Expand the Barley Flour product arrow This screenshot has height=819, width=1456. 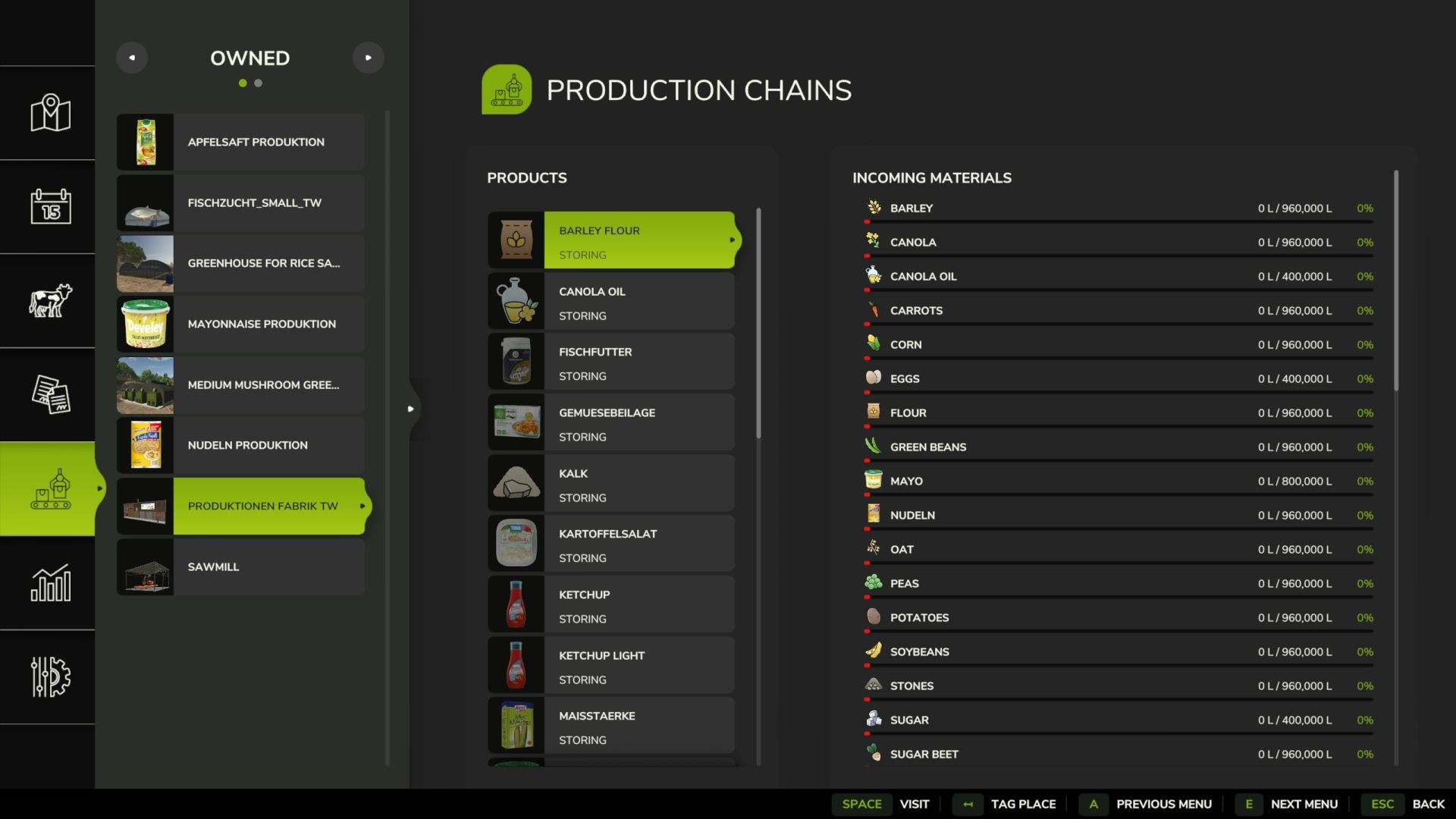click(x=732, y=240)
